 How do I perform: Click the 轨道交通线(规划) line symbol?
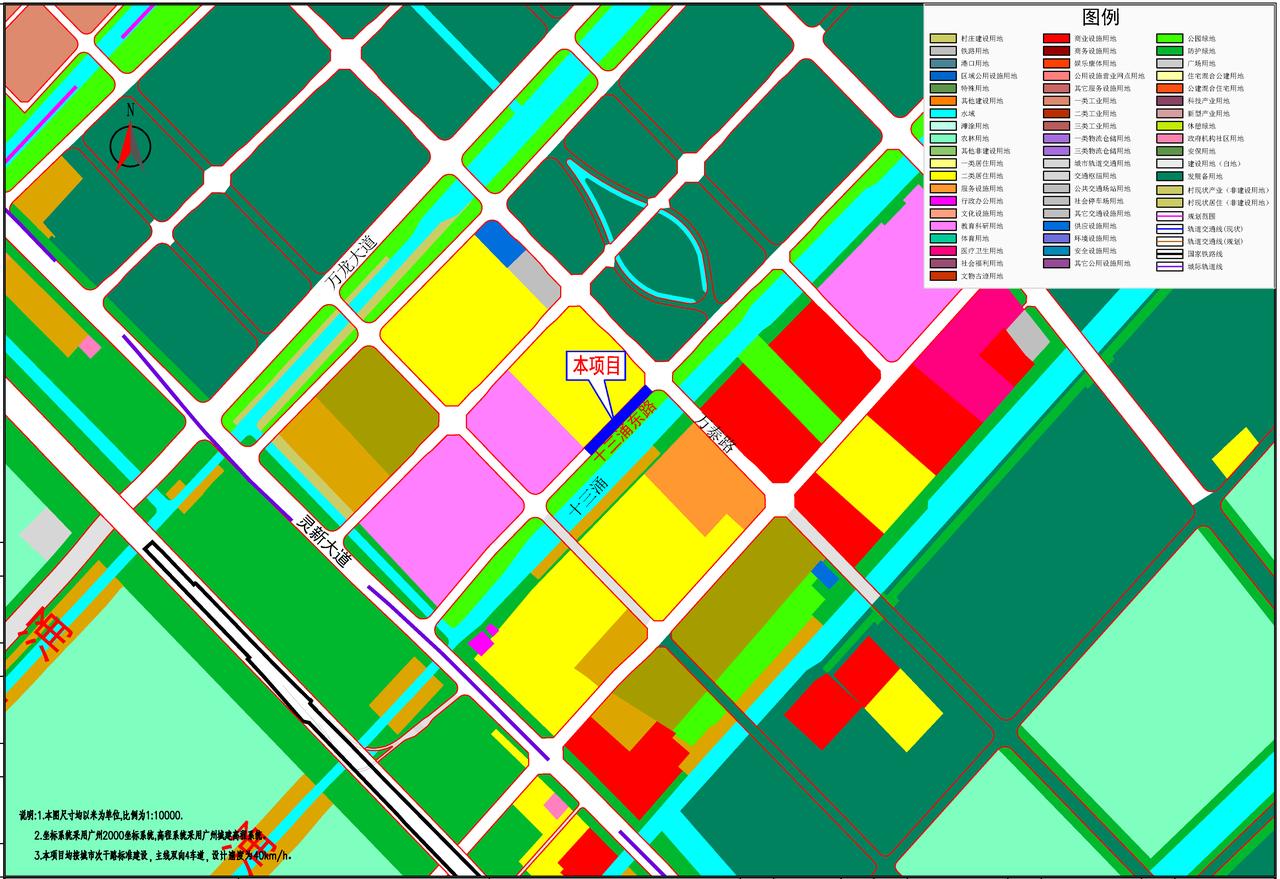point(1170,241)
